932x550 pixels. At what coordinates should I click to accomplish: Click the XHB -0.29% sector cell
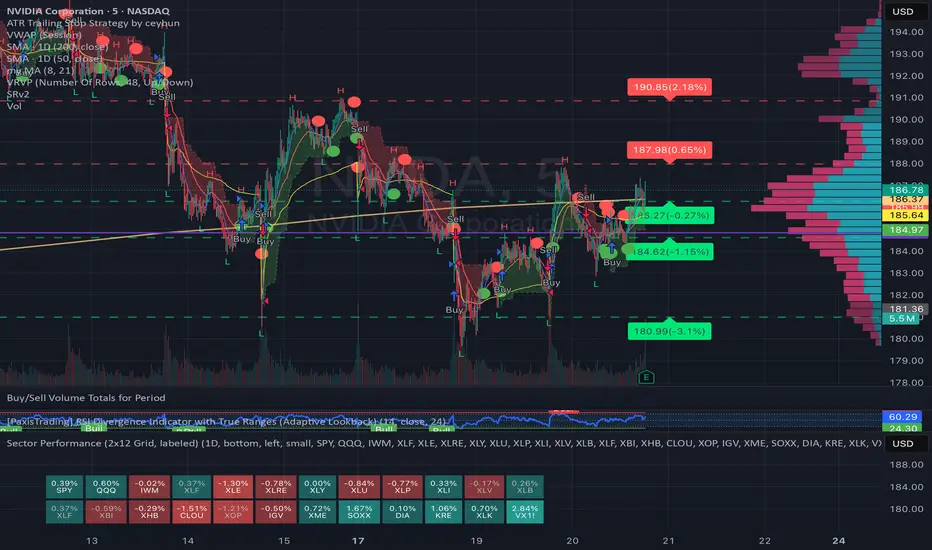pyautogui.click(x=149, y=512)
